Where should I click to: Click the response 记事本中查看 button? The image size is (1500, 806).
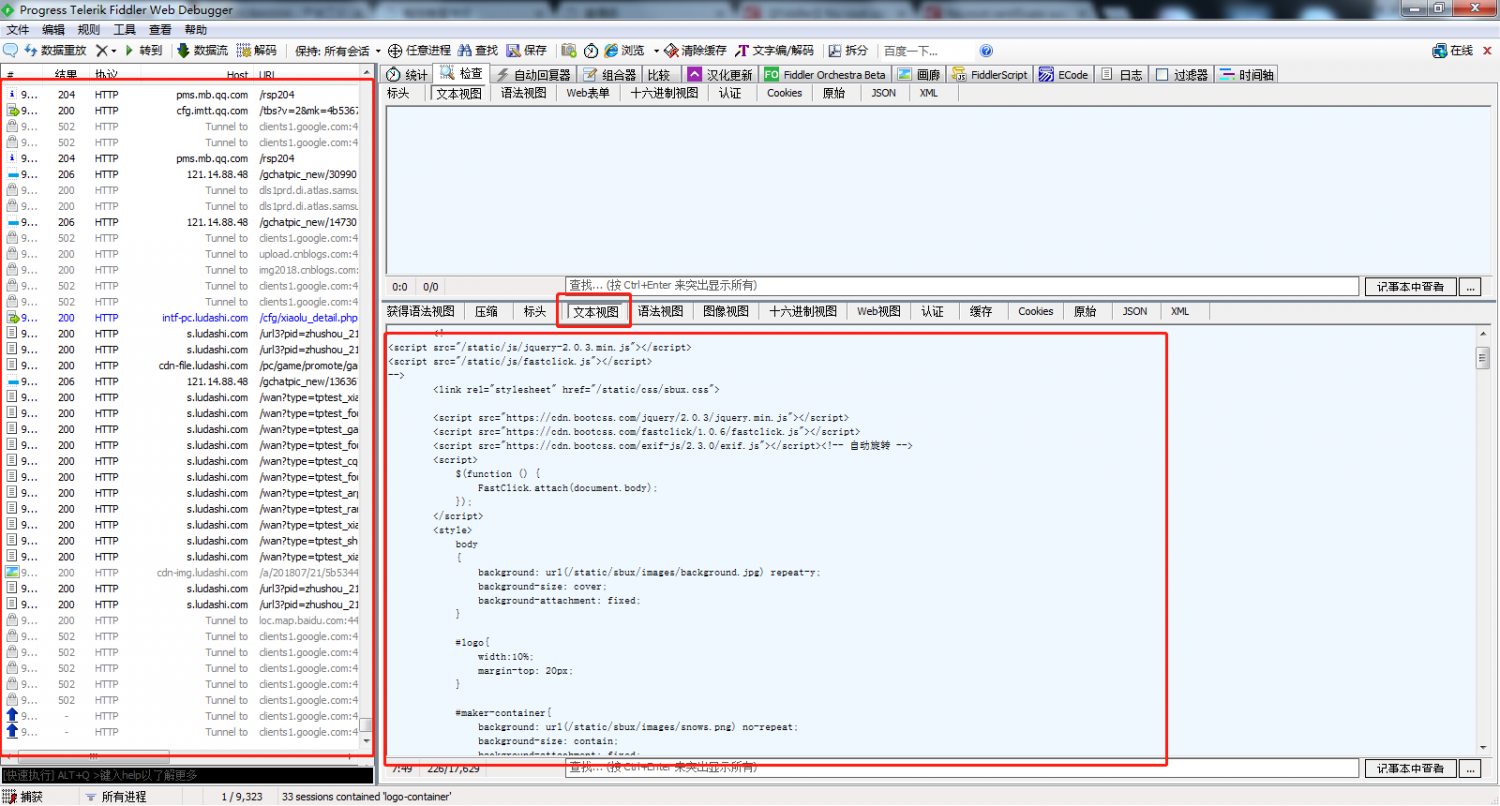(x=1410, y=768)
